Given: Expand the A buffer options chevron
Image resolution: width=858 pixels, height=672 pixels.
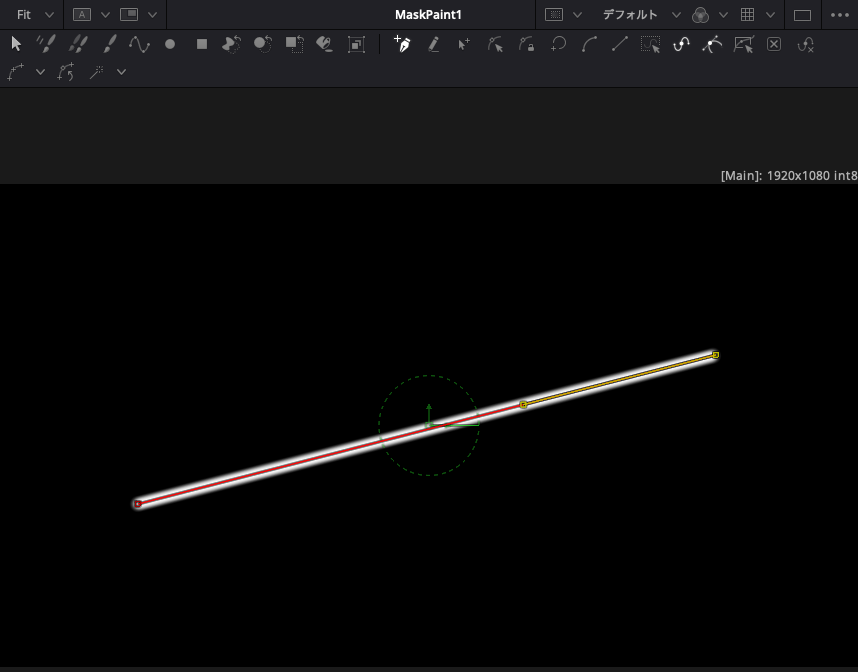Looking at the screenshot, I should pos(105,15).
